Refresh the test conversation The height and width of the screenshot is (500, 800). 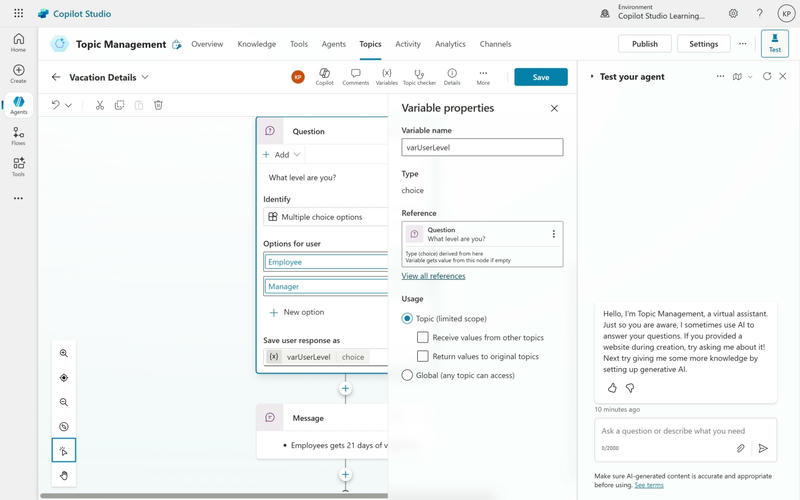pyautogui.click(x=767, y=76)
